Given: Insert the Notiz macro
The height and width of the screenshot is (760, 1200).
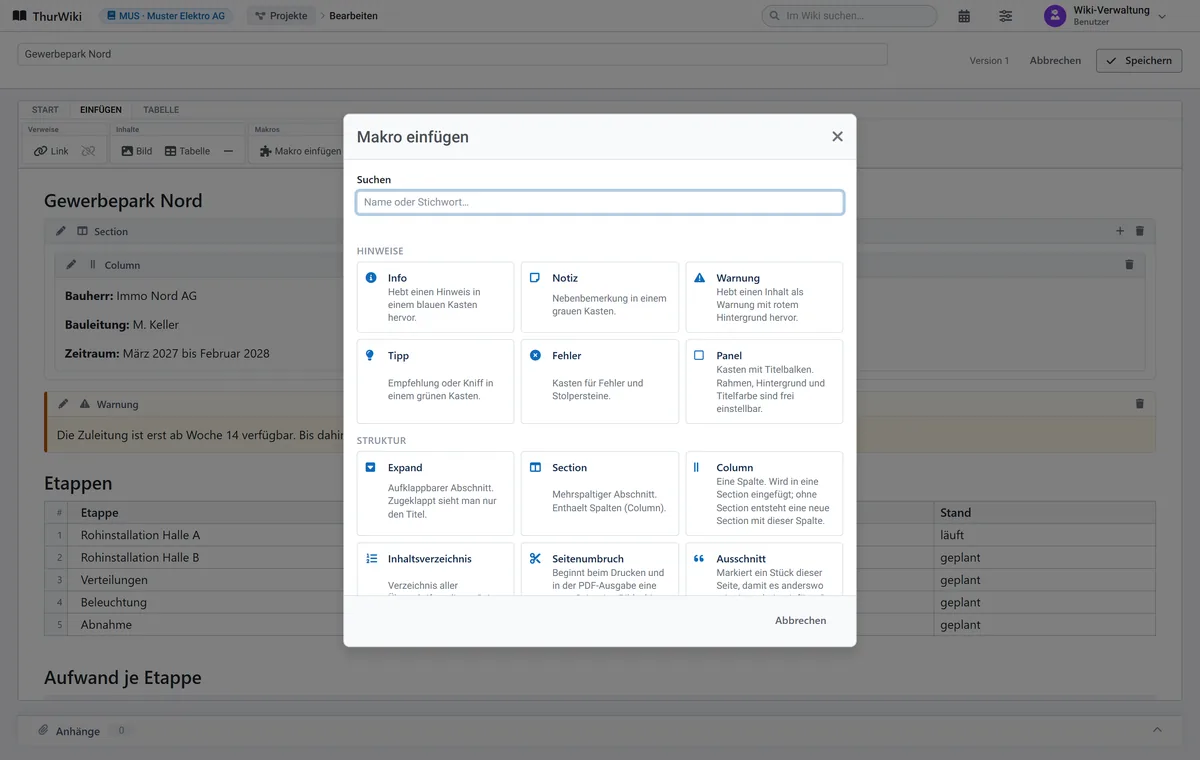Looking at the screenshot, I should coord(600,297).
